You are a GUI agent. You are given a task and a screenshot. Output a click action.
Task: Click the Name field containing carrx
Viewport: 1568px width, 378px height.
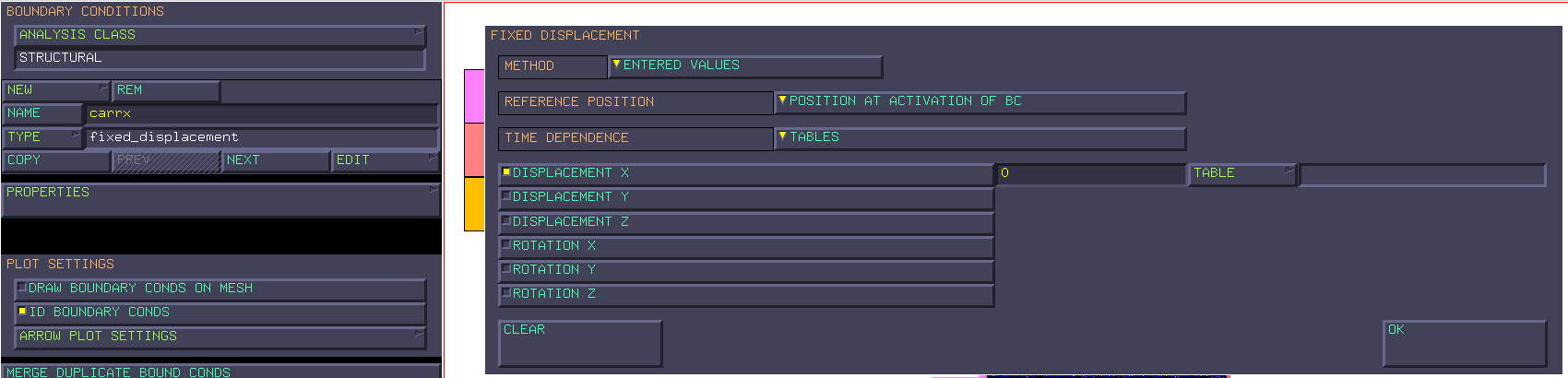click(x=262, y=114)
